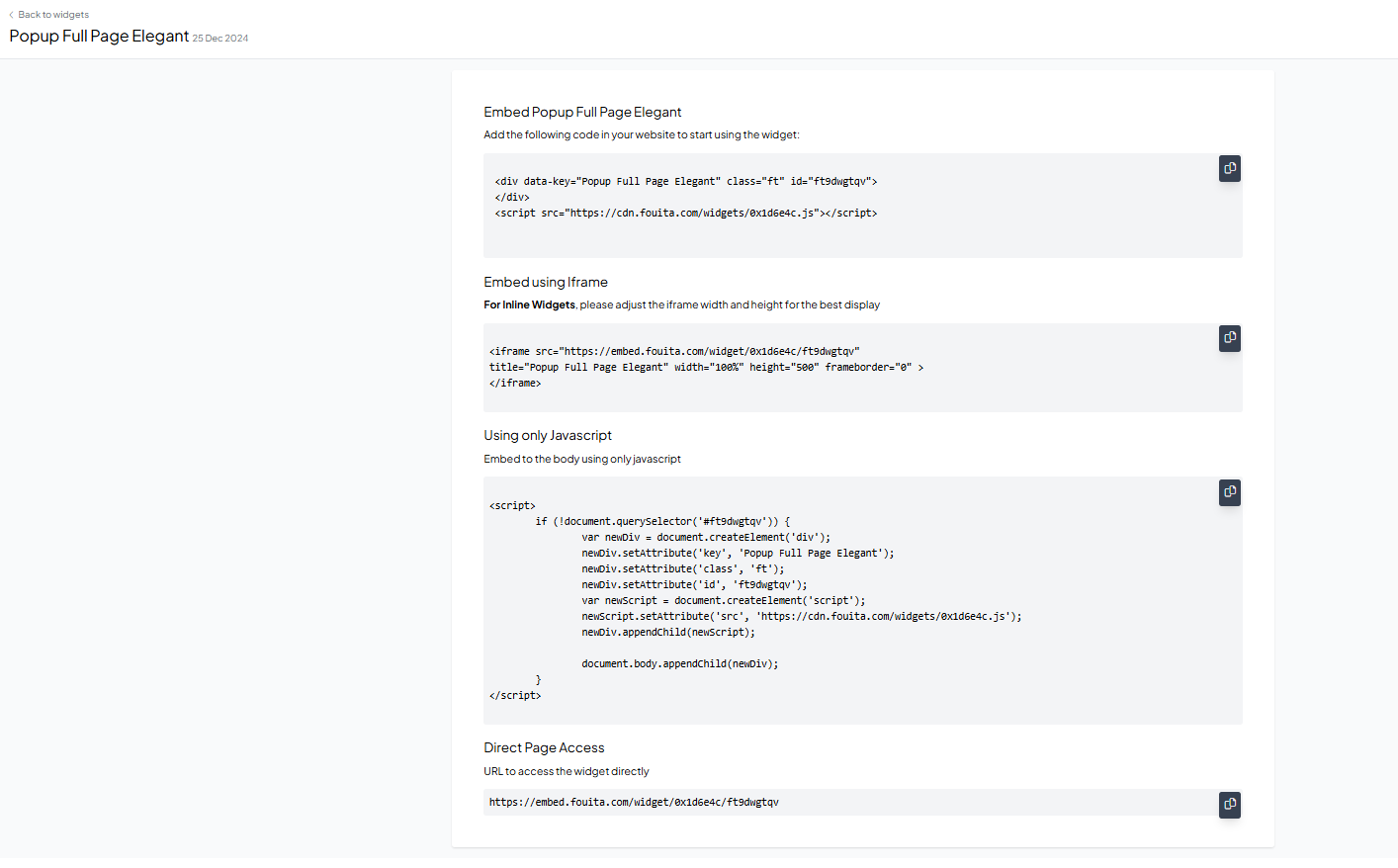Viewport: 1398px width, 868px height.
Task: Copy the div embed code snippet
Action: coord(1230,169)
